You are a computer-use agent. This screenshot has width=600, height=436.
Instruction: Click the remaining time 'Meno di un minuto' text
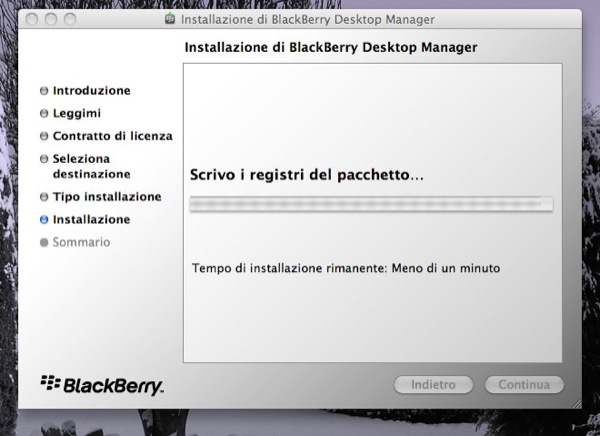[x=446, y=268]
